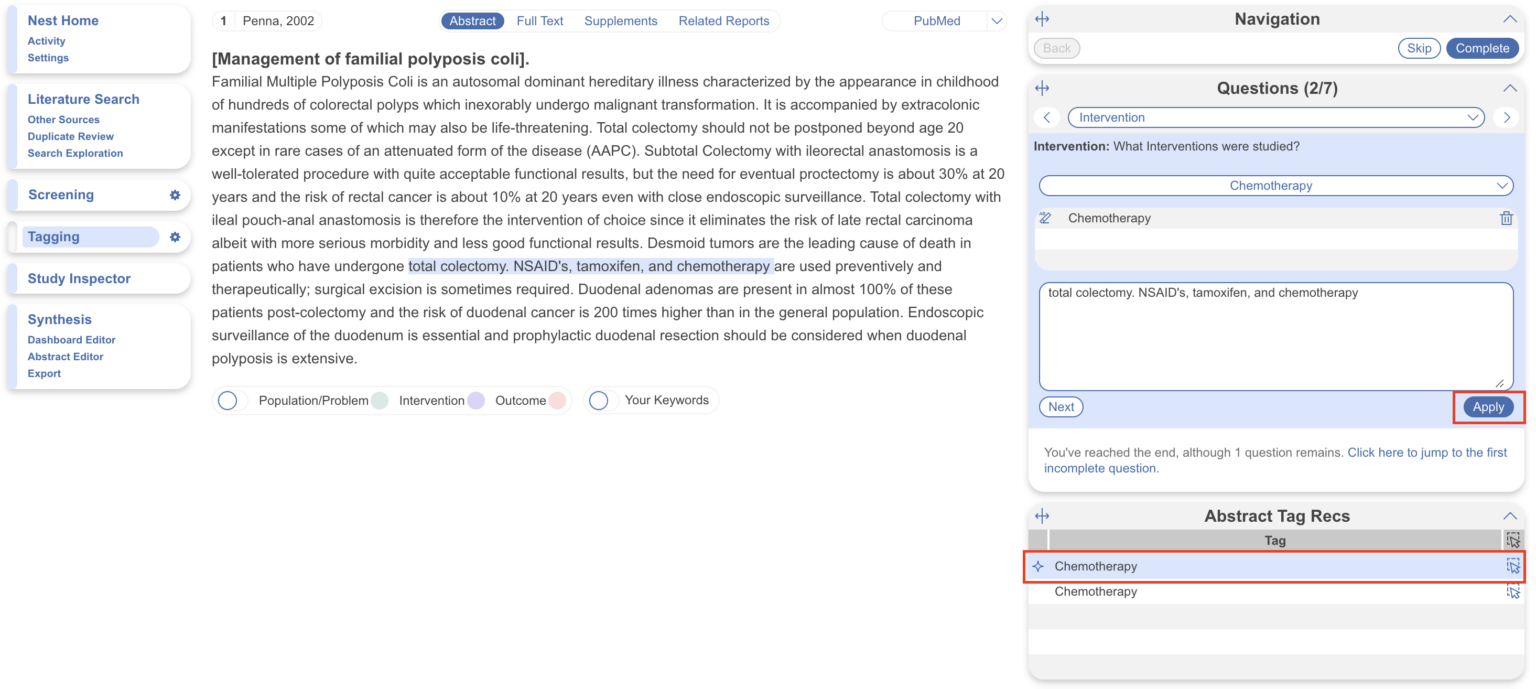Image resolution: width=1536 pixels, height=689 pixels.
Task: Switch to the Supplements tab
Action: point(620,20)
